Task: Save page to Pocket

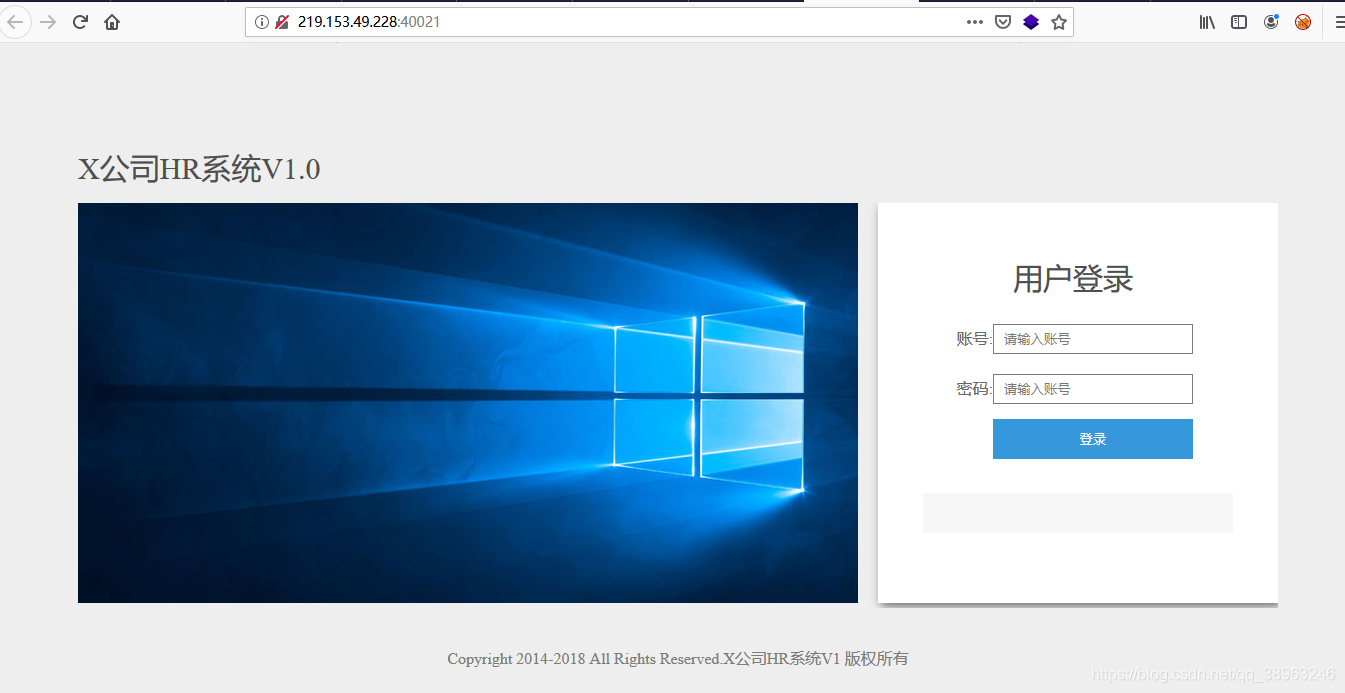Action: tap(1003, 22)
